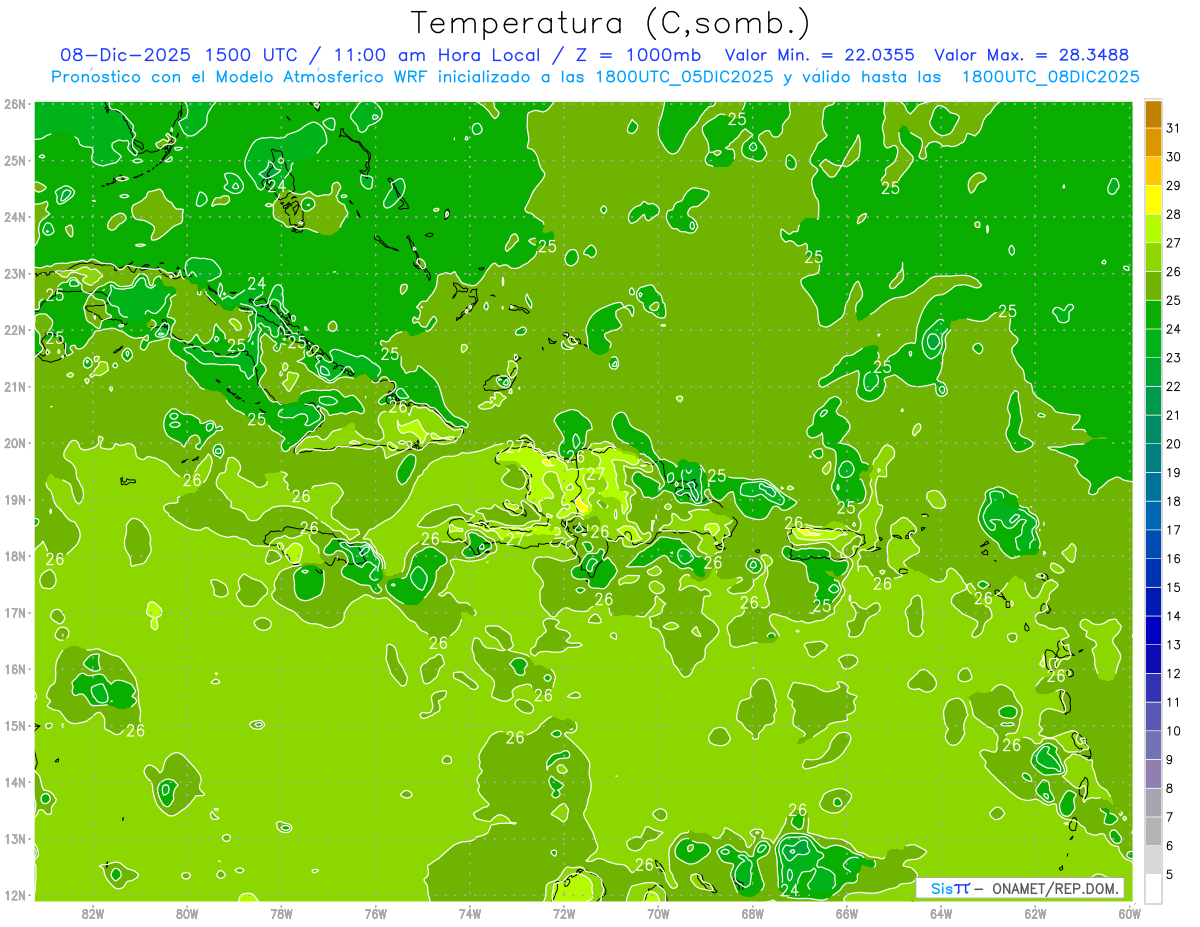
Task: Click the '82W' longitude axis label
Action: [93, 913]
